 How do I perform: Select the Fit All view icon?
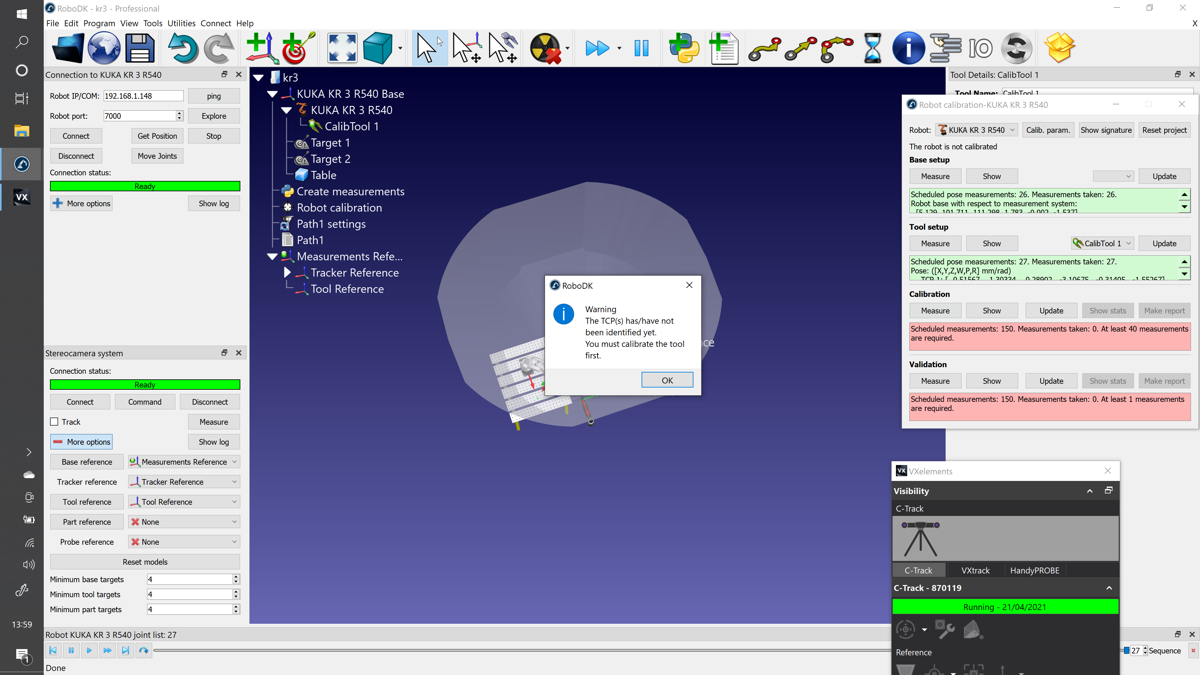click(342, 48)
